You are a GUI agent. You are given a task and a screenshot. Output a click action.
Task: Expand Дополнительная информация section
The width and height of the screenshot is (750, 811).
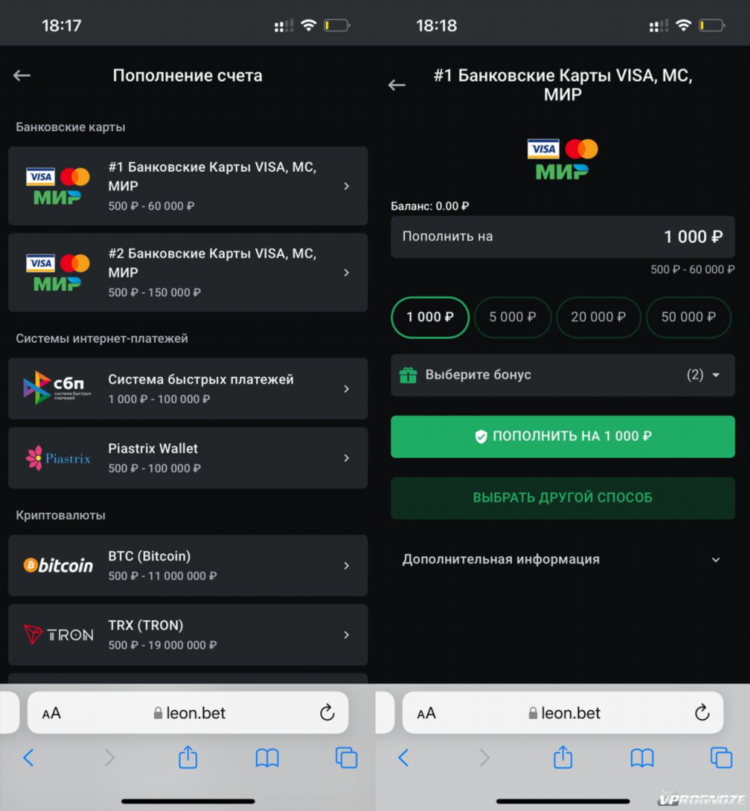point(563,559)
